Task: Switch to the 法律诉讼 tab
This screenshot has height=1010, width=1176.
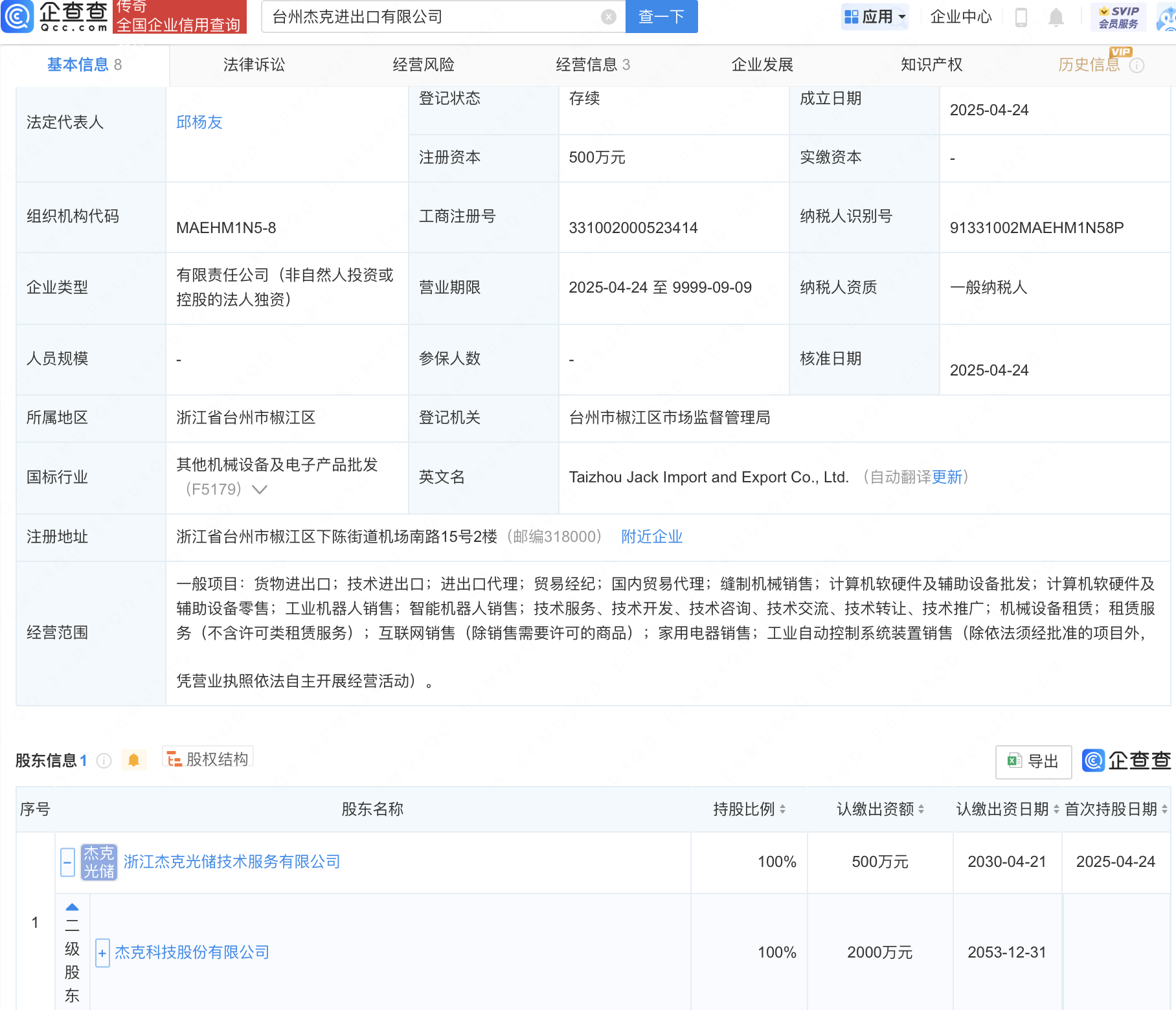Action: coord(254,65)
